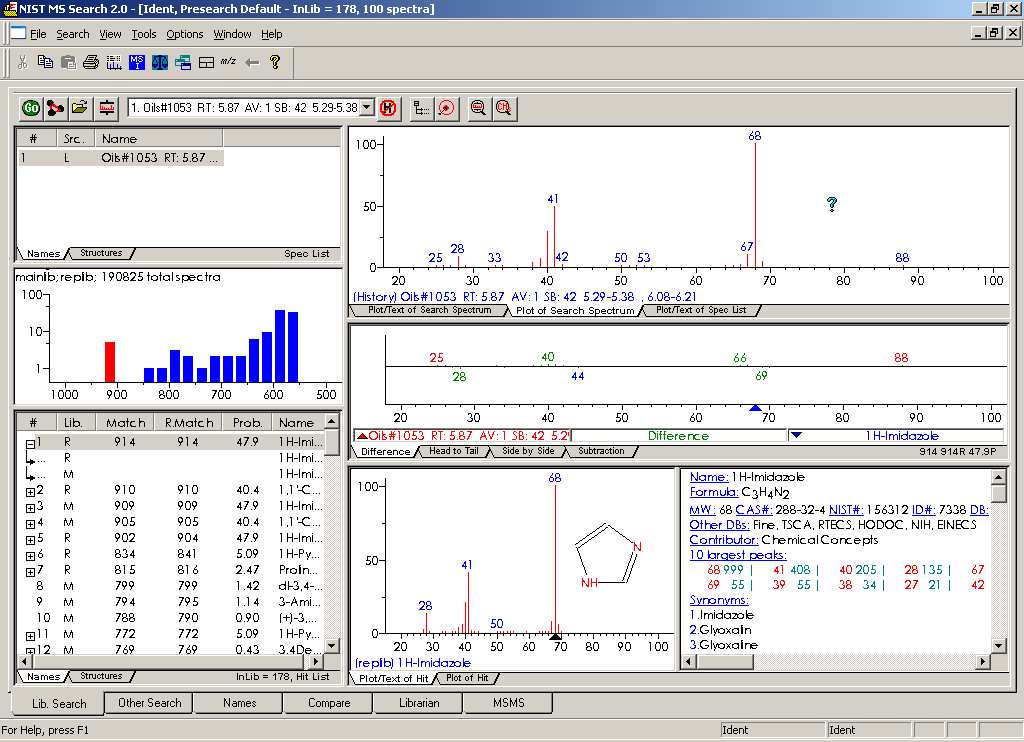Open the File menu
1024x742 pixels.
(38, 34)
